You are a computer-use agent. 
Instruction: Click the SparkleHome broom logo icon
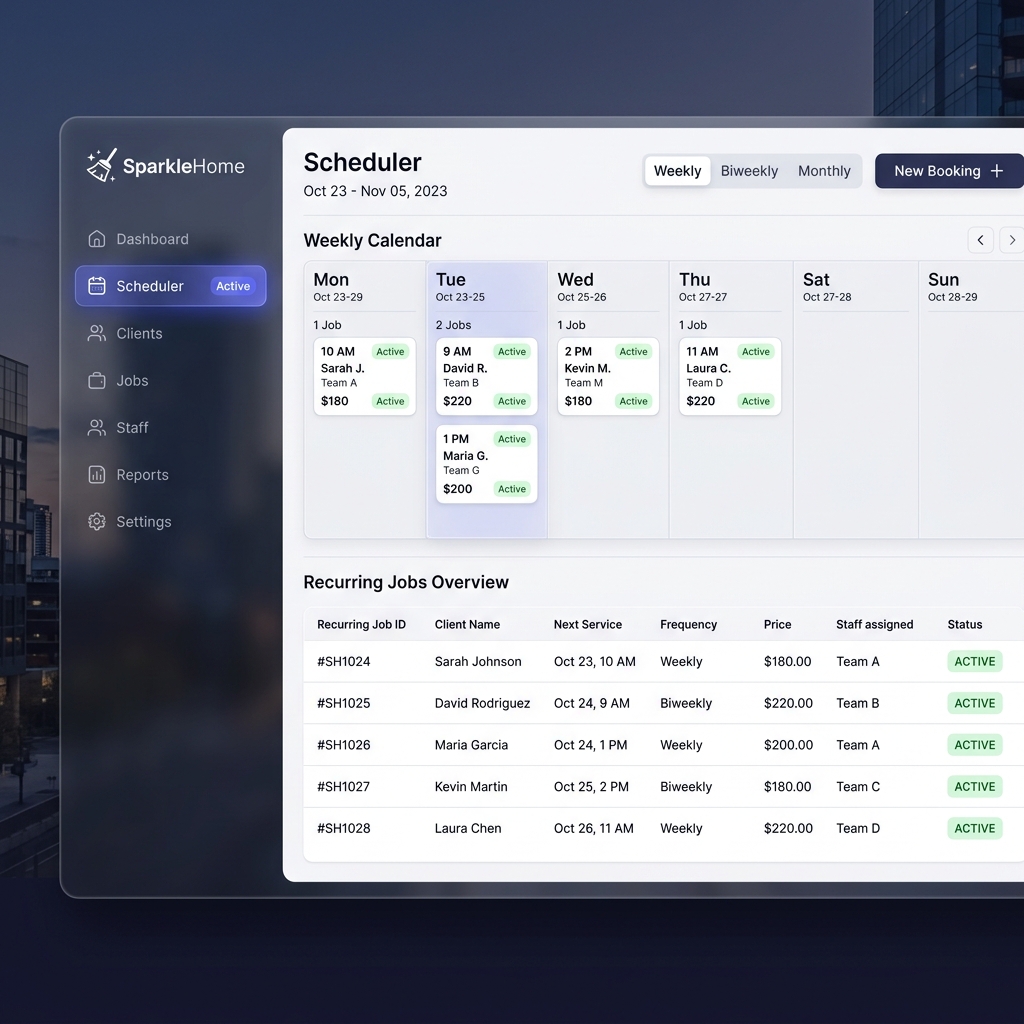[x=102, y=165]
